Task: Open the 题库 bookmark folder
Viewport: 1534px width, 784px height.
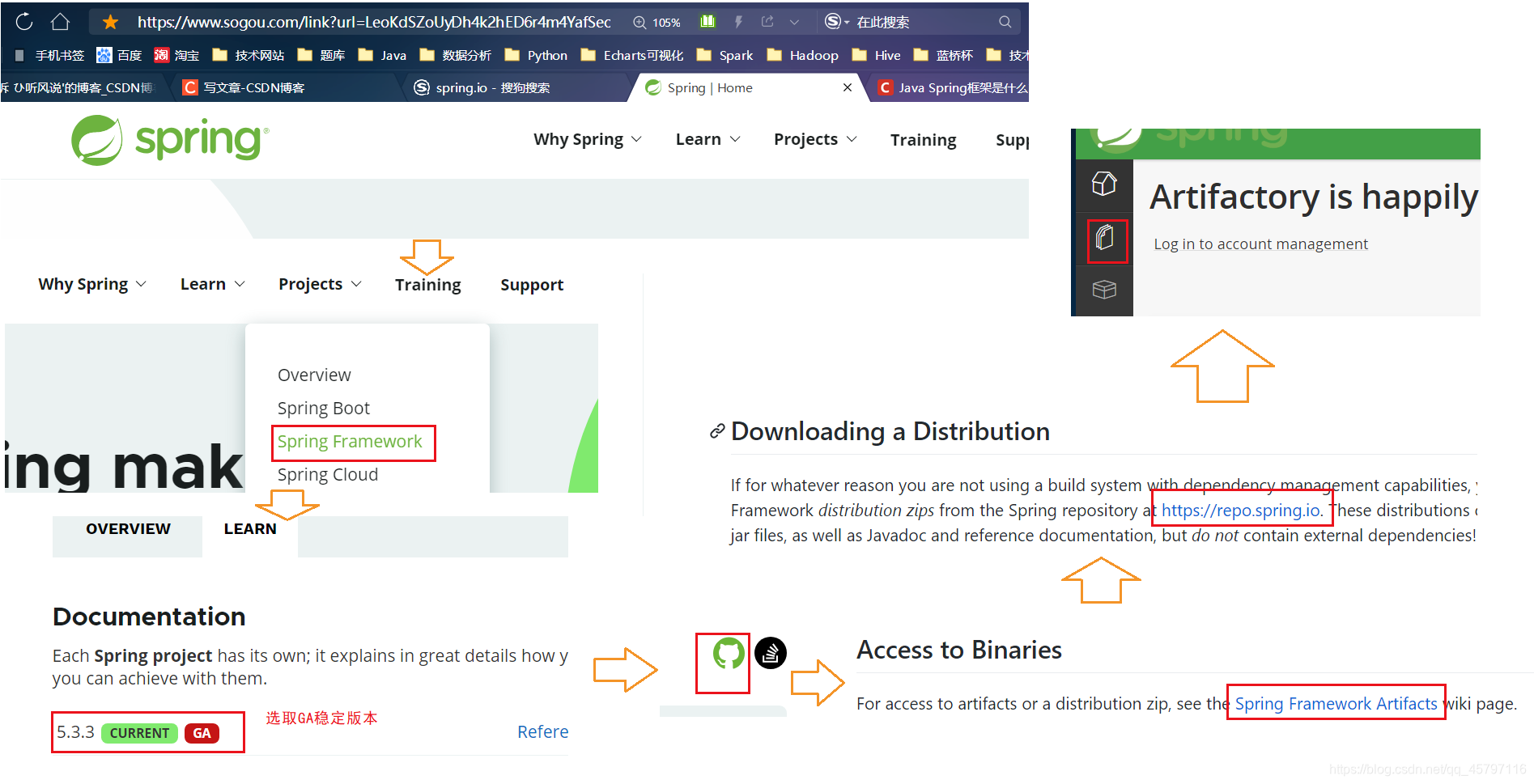Action: click(321, 55)
